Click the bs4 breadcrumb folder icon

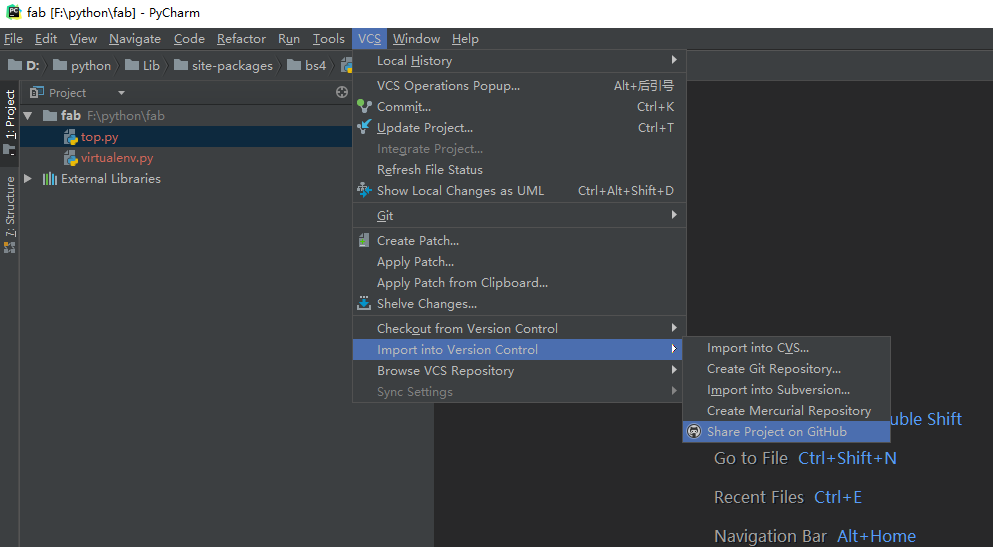(x=294, y=65)
